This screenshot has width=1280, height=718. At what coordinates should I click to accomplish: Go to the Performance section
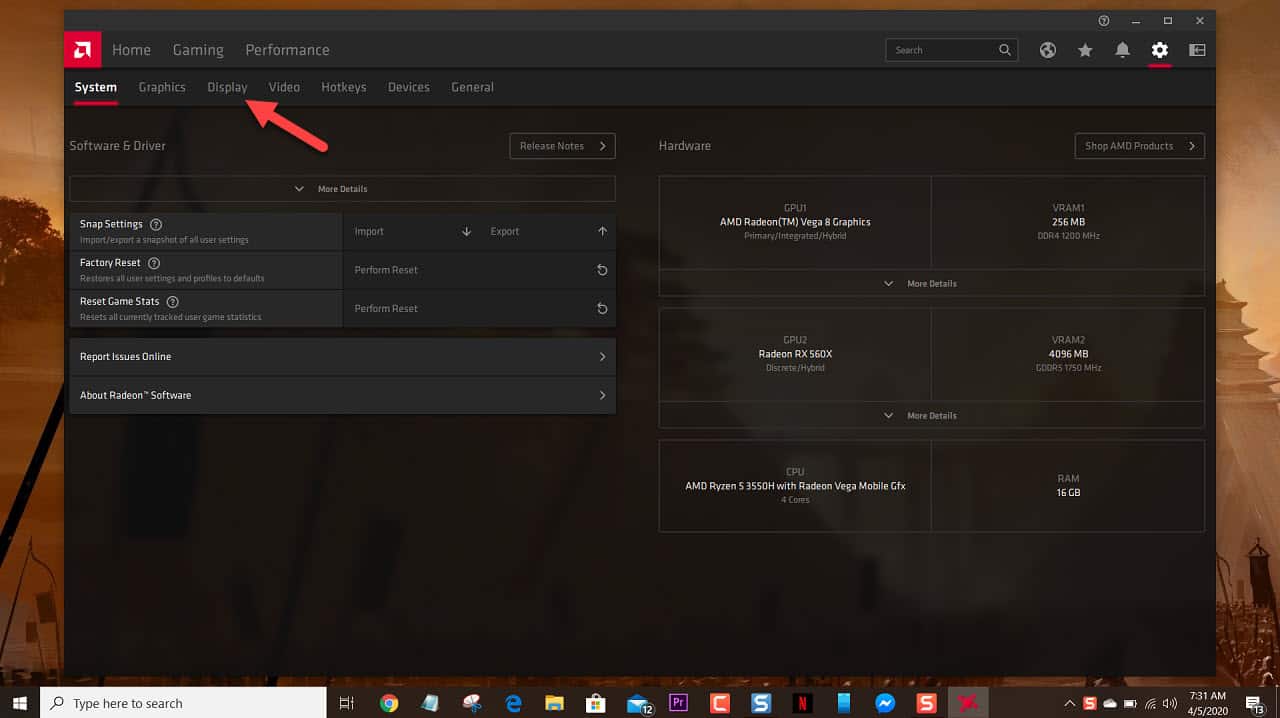pyautogui.click(x=287, y=50)
